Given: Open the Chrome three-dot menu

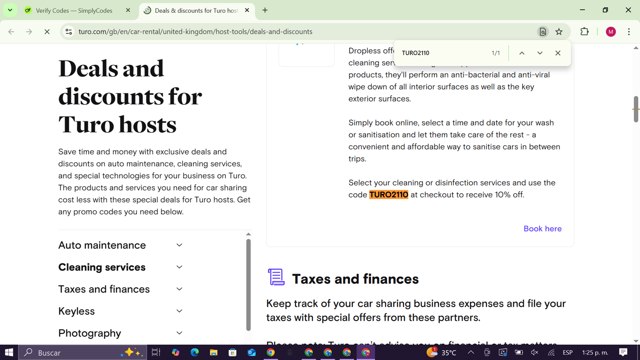Looking at the screenshot, I should 629,31.
